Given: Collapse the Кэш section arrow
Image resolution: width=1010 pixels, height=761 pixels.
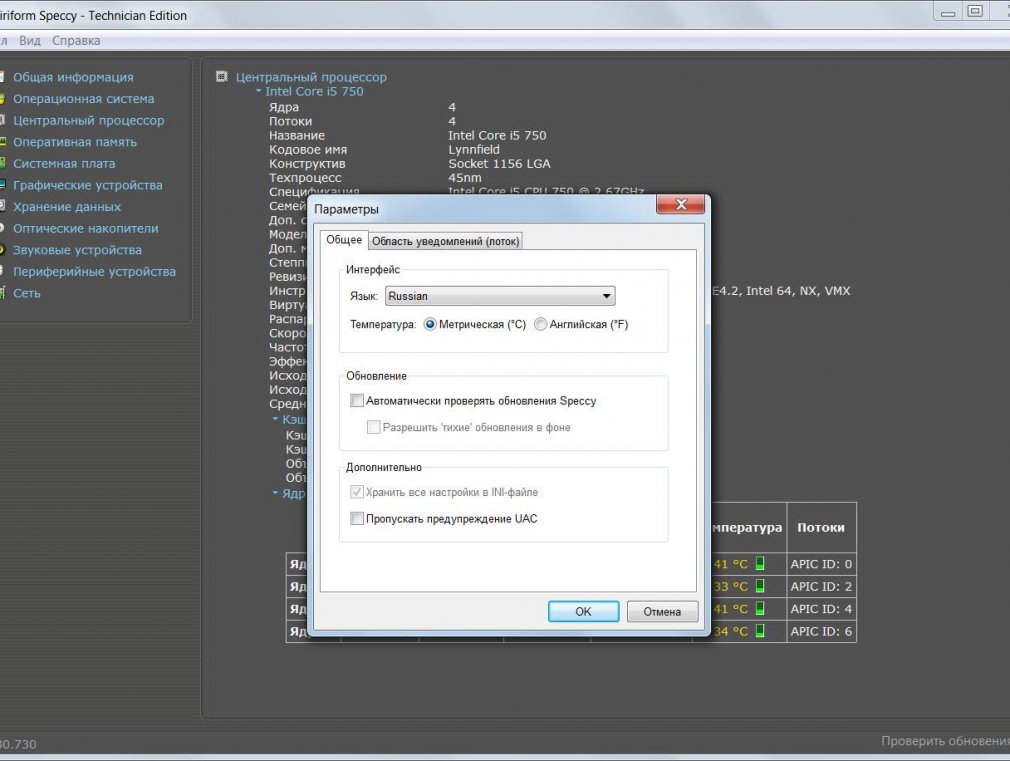Looking at the screenshot, I should [x=275, y=419].
